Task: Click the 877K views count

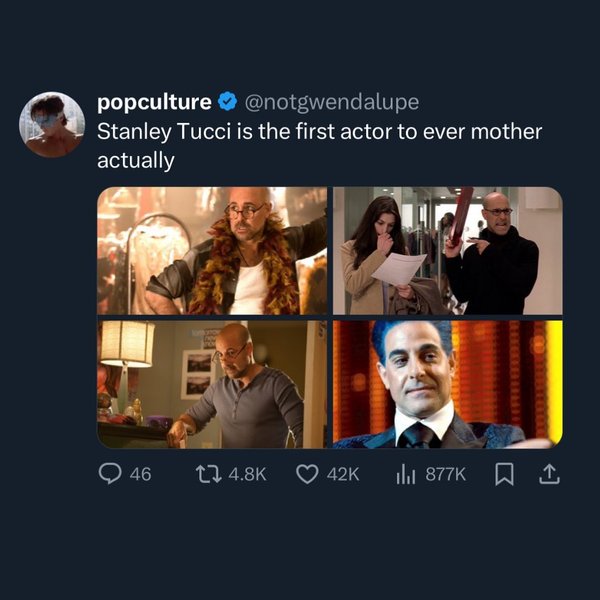Action: point(446,475)
